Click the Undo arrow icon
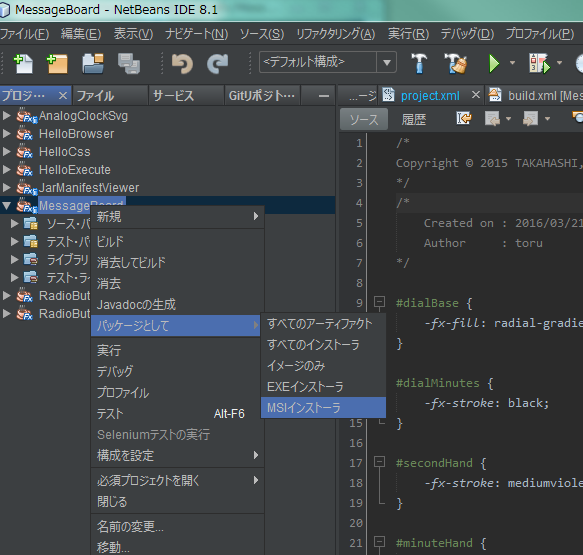This screenshot has height=555, width=583. [x=182, y=63]
